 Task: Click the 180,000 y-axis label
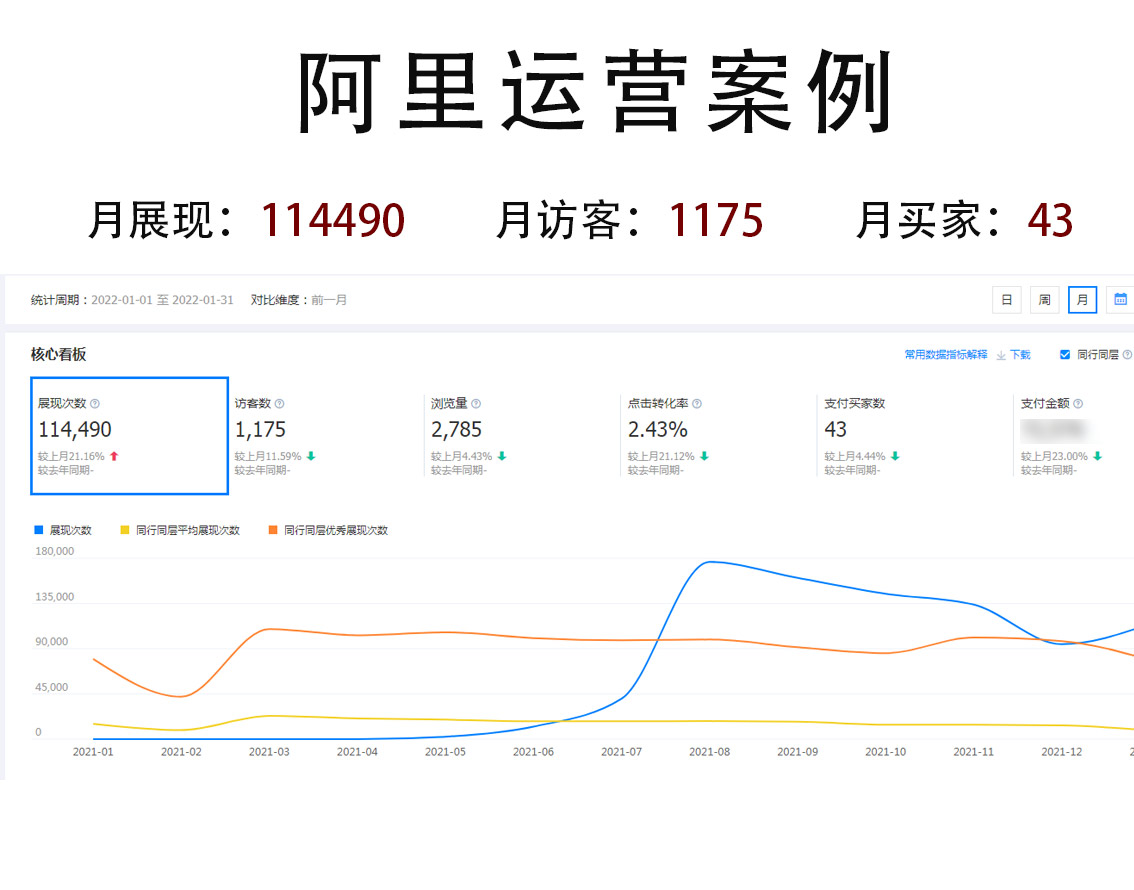click(x=54, y=551)
